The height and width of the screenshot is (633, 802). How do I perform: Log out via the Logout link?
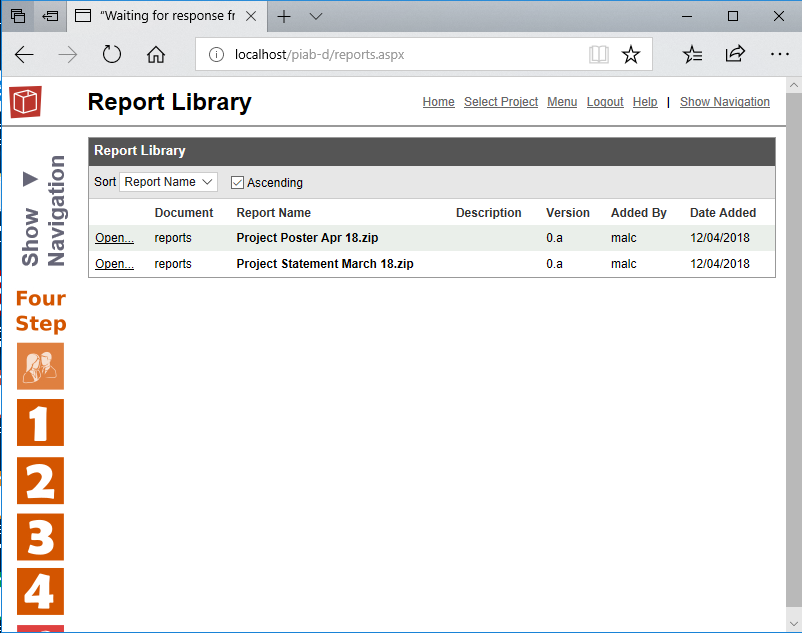pyautogui.click(x=604, y=101)
